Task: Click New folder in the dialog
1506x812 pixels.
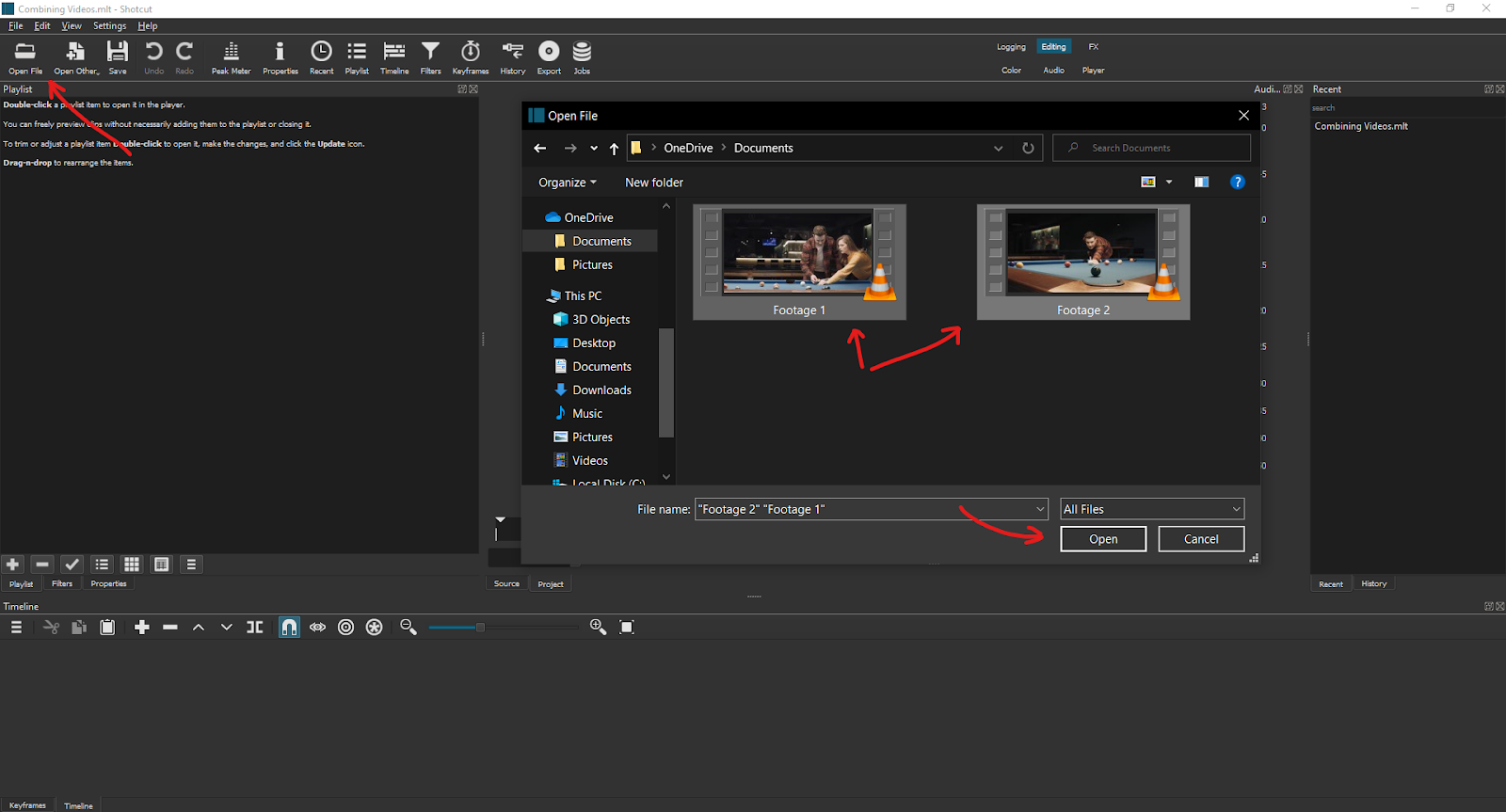Action: pos(654,183)
